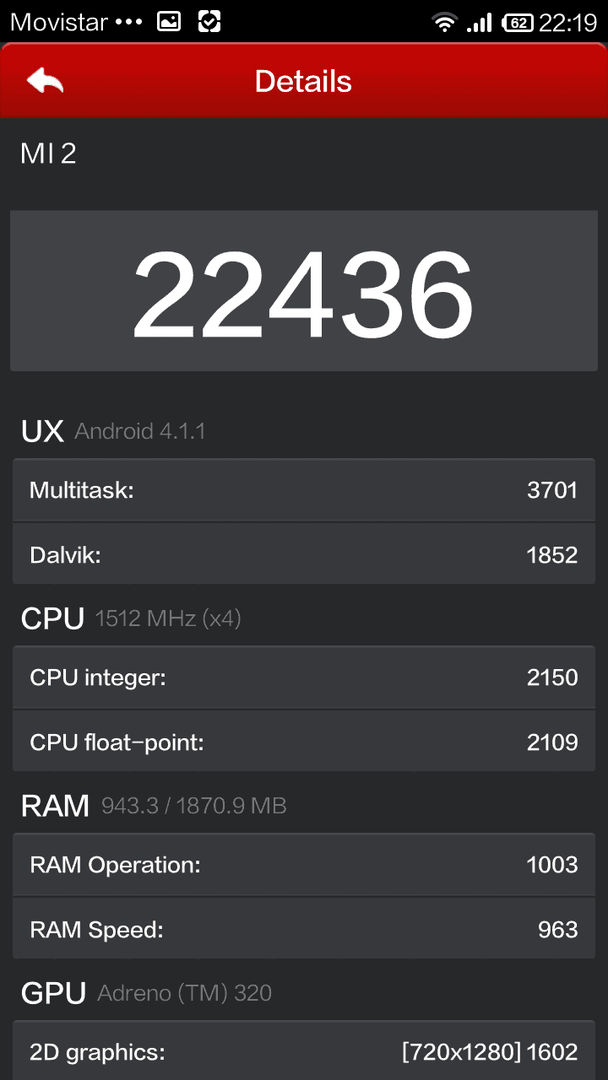The width and height of the screenshot is (608, 1080).
Task: Select the Details header title
Action: point(303,81)
